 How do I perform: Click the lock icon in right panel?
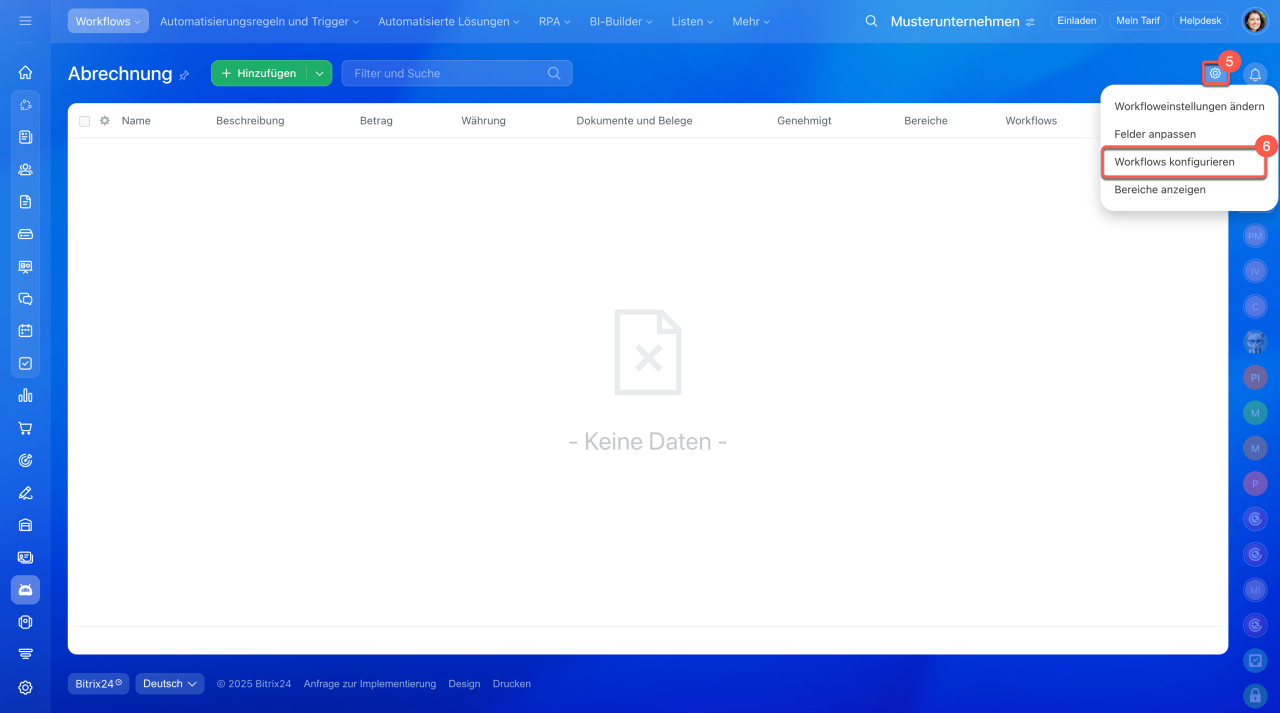pyautogui.click(x=1255, y=694)
